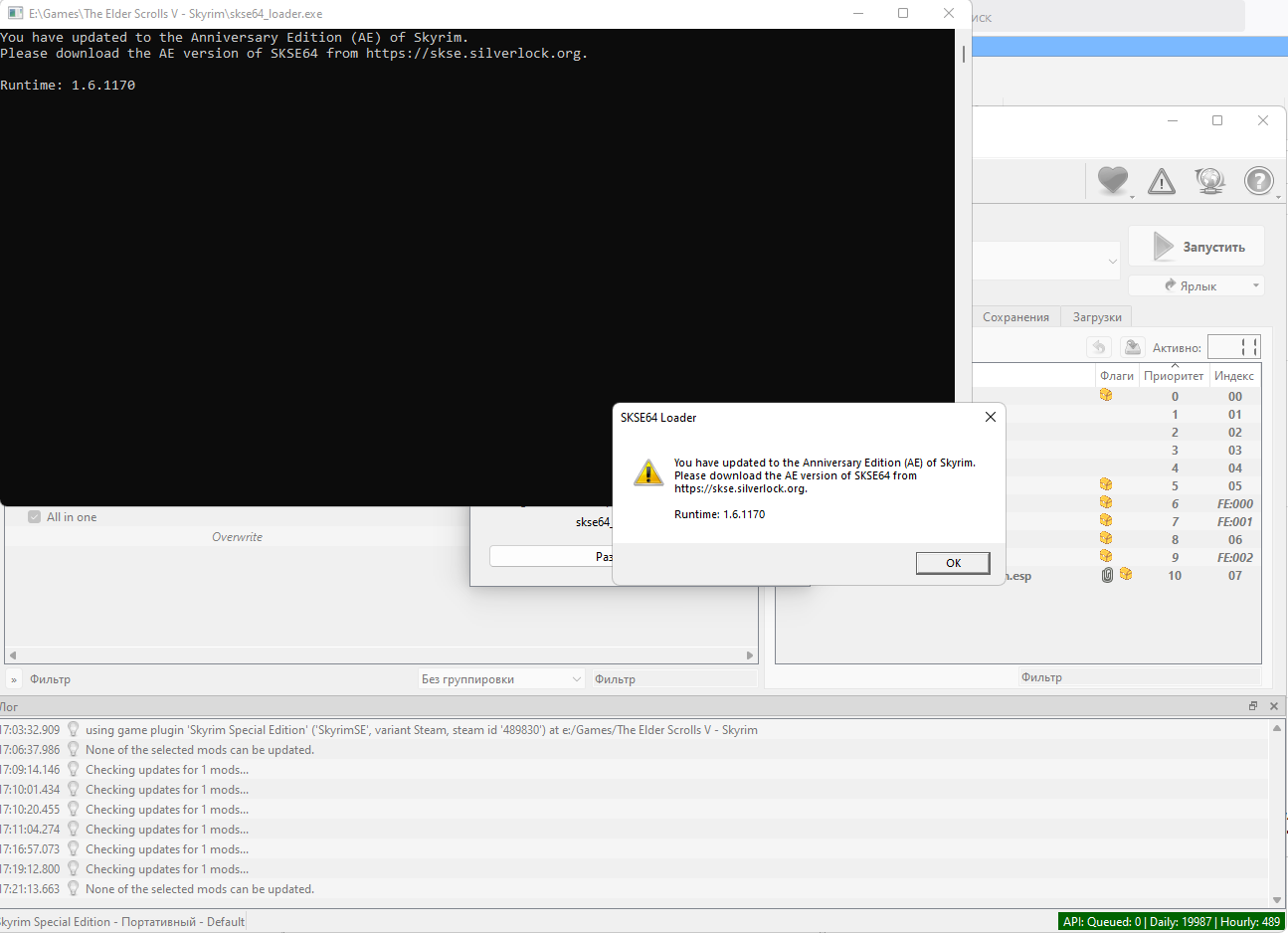1288x933 pixels.
Task: Click the 'Skyrim Special Edition - Портативный - Default' status text
Action: click(122, 922)
